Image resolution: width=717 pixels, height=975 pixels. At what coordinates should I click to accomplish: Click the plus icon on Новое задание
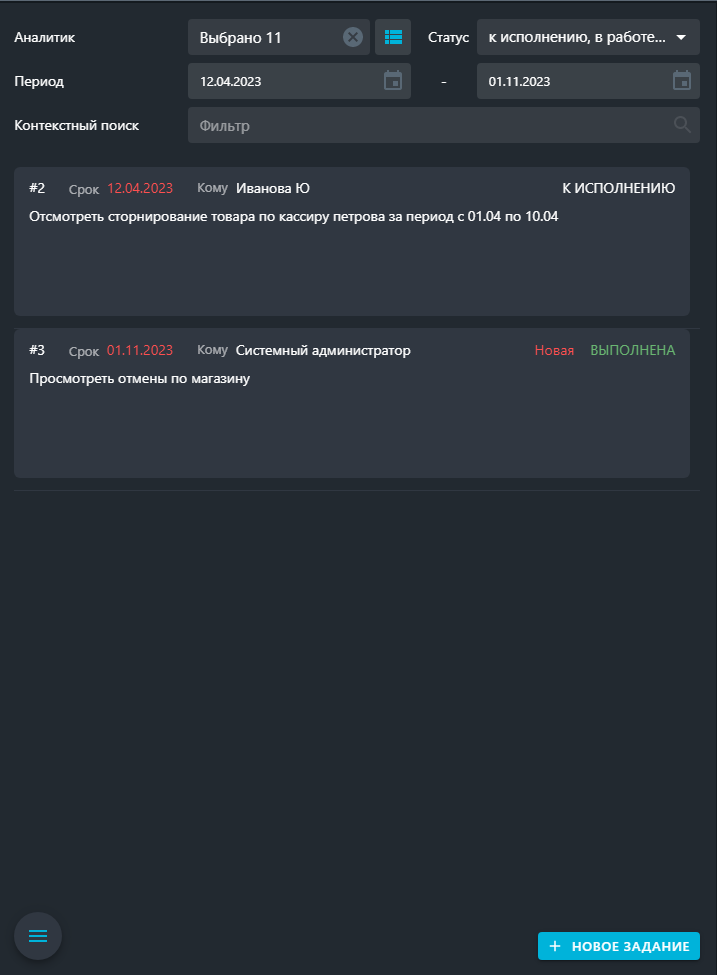coord(555,946)
